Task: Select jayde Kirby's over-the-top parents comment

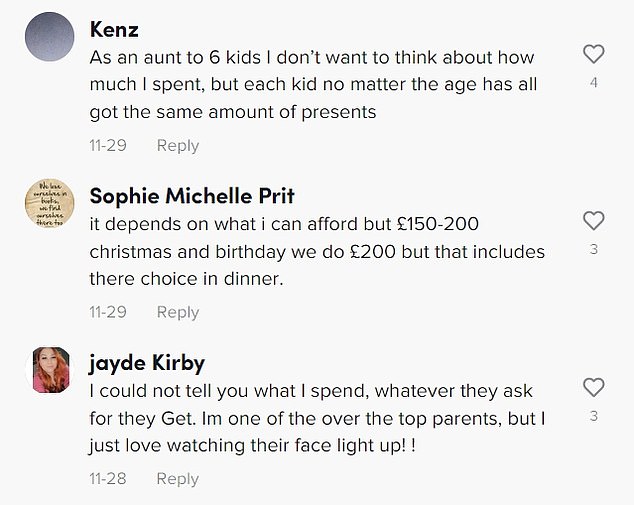Action: pyautogui.click(x=316, y=417)
